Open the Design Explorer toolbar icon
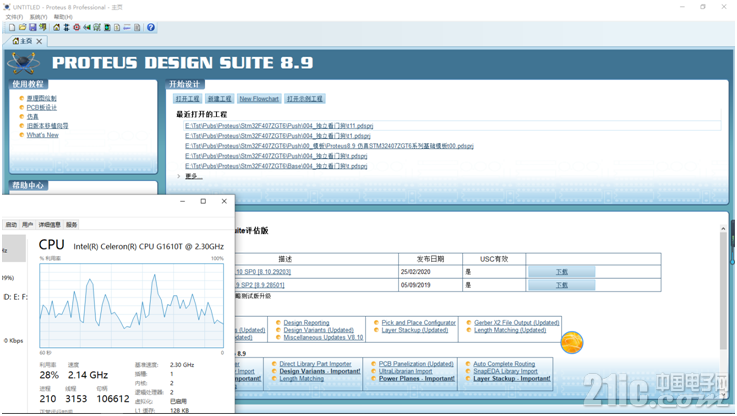The height and width of the screenshot is (416, 737). [x=107, y=27]
